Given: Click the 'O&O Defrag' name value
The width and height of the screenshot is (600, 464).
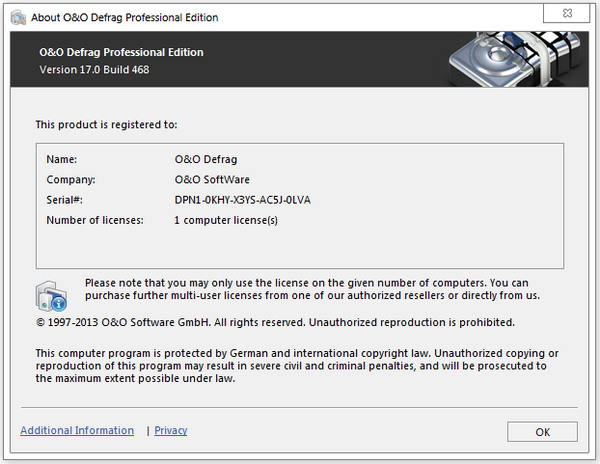Looking at the screenshot, I should 206,159.
